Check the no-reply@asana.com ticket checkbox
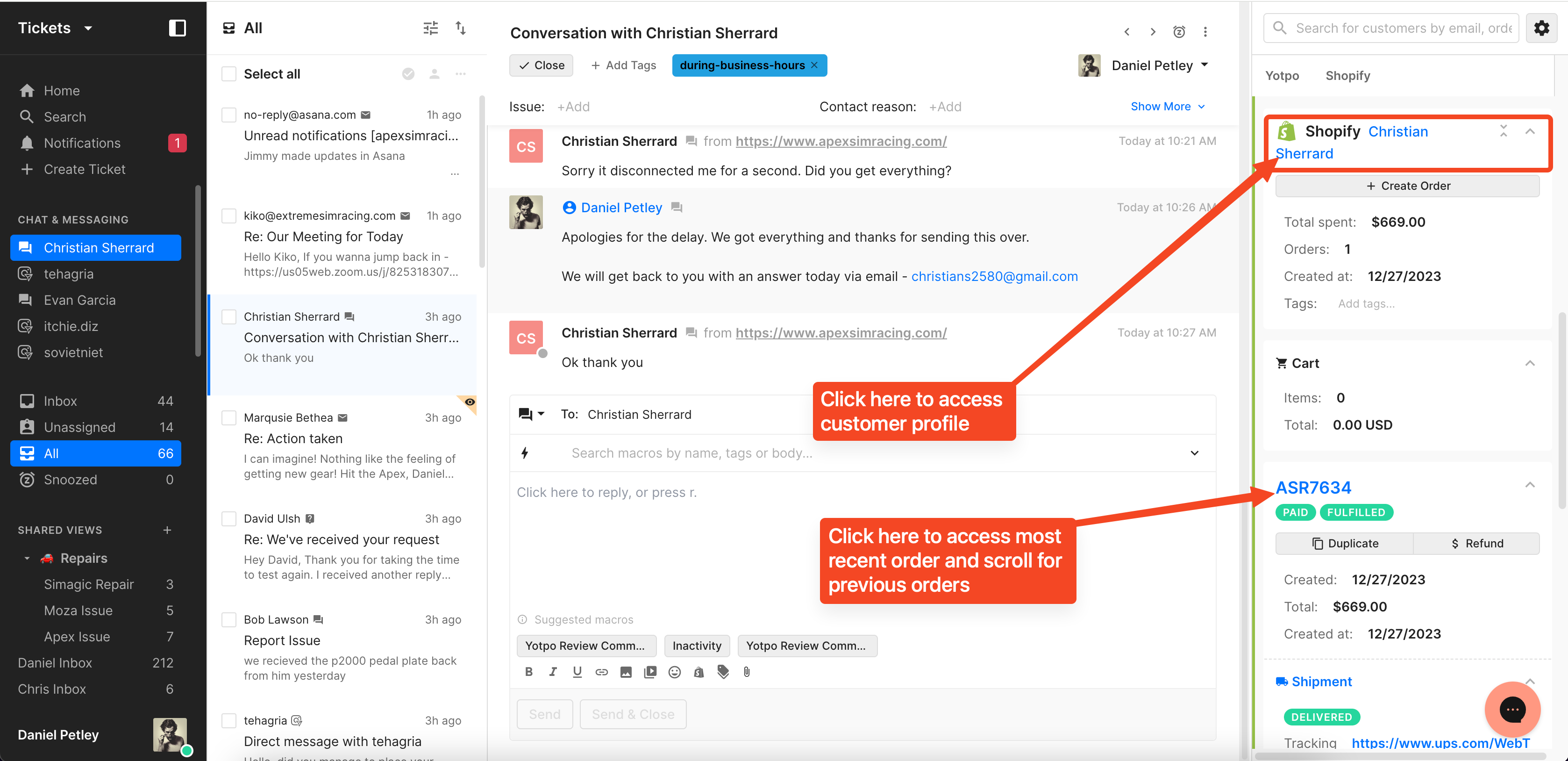Viewport: 1568px width, 761px height. point(229,115)
